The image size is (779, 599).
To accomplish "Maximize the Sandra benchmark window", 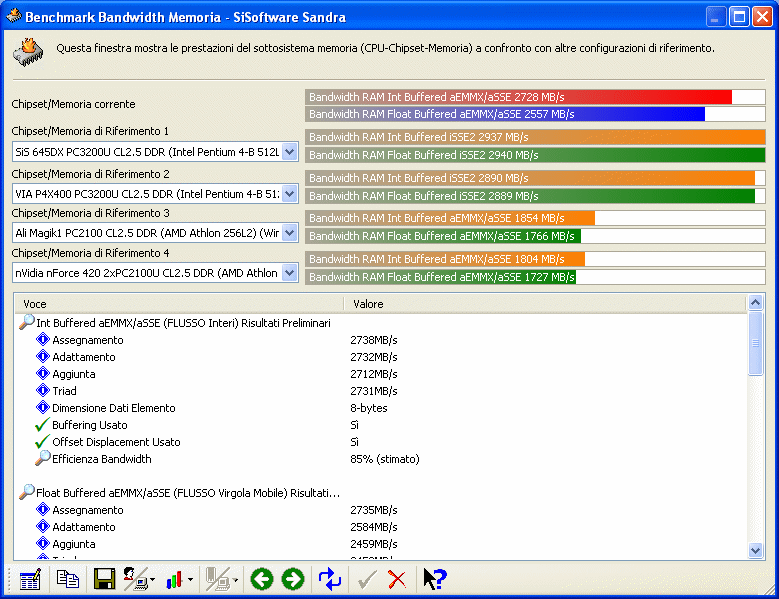I will point(739,17).
